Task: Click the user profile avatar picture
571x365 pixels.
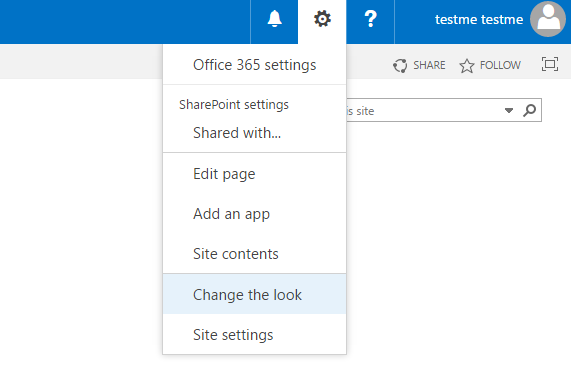Action: 548,19
